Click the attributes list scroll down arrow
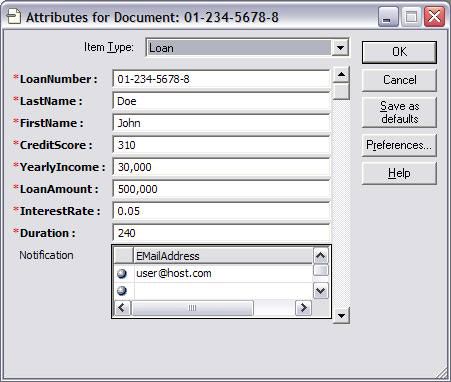This screenshot has height=382, width=451. pos(341,315)
